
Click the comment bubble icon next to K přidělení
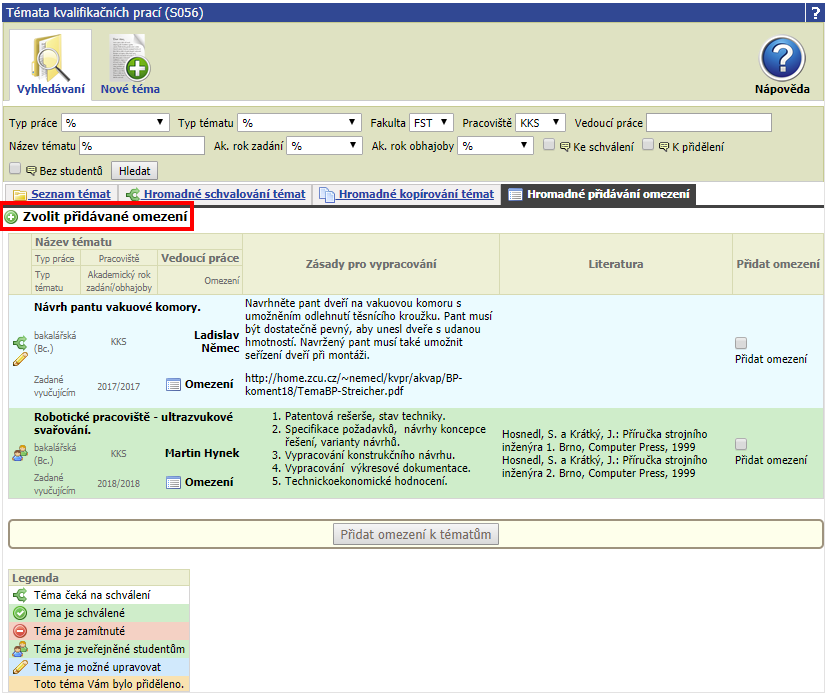pyautogui.click(x=663, y=146)
